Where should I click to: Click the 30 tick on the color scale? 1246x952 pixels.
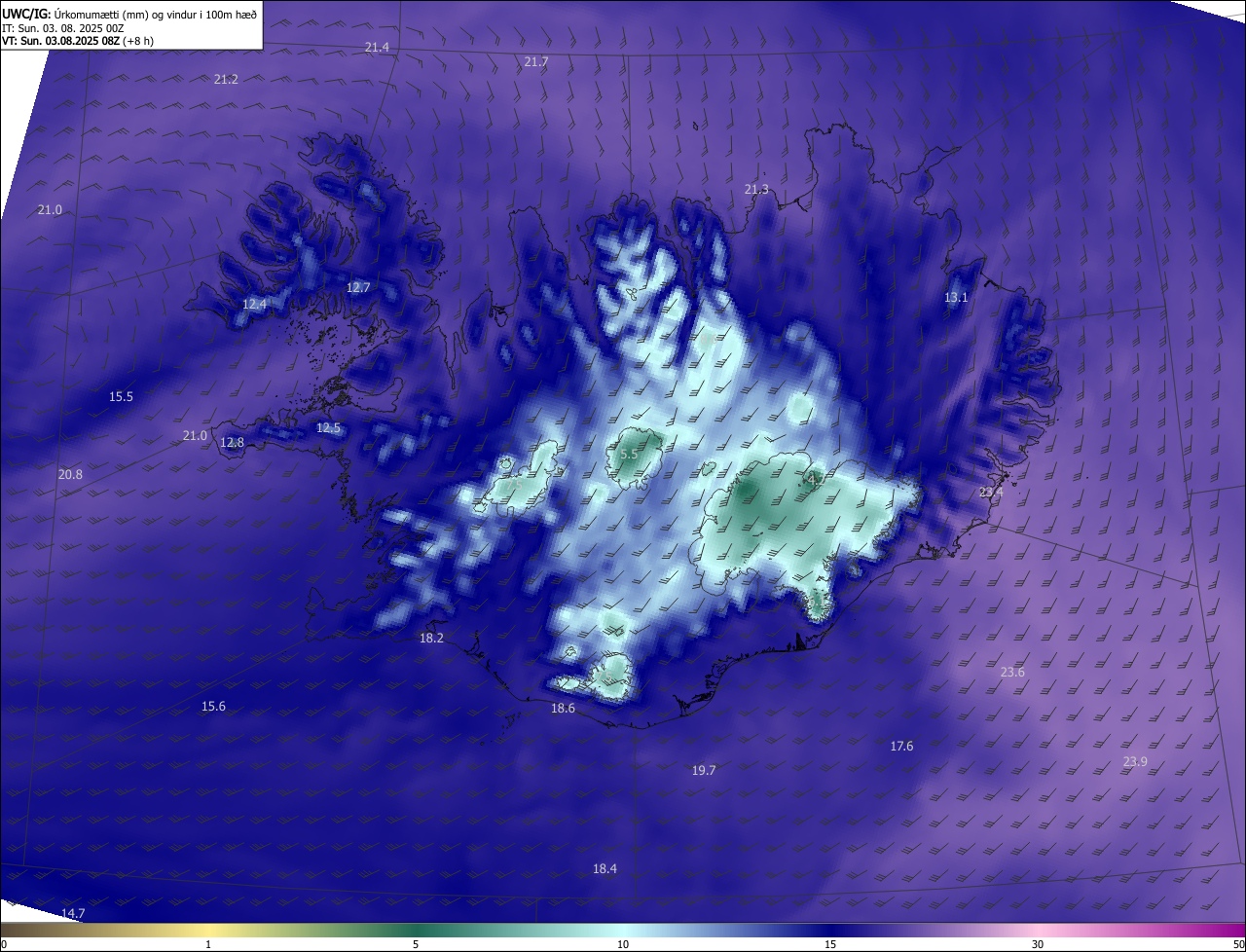(x=1038, y=944)
